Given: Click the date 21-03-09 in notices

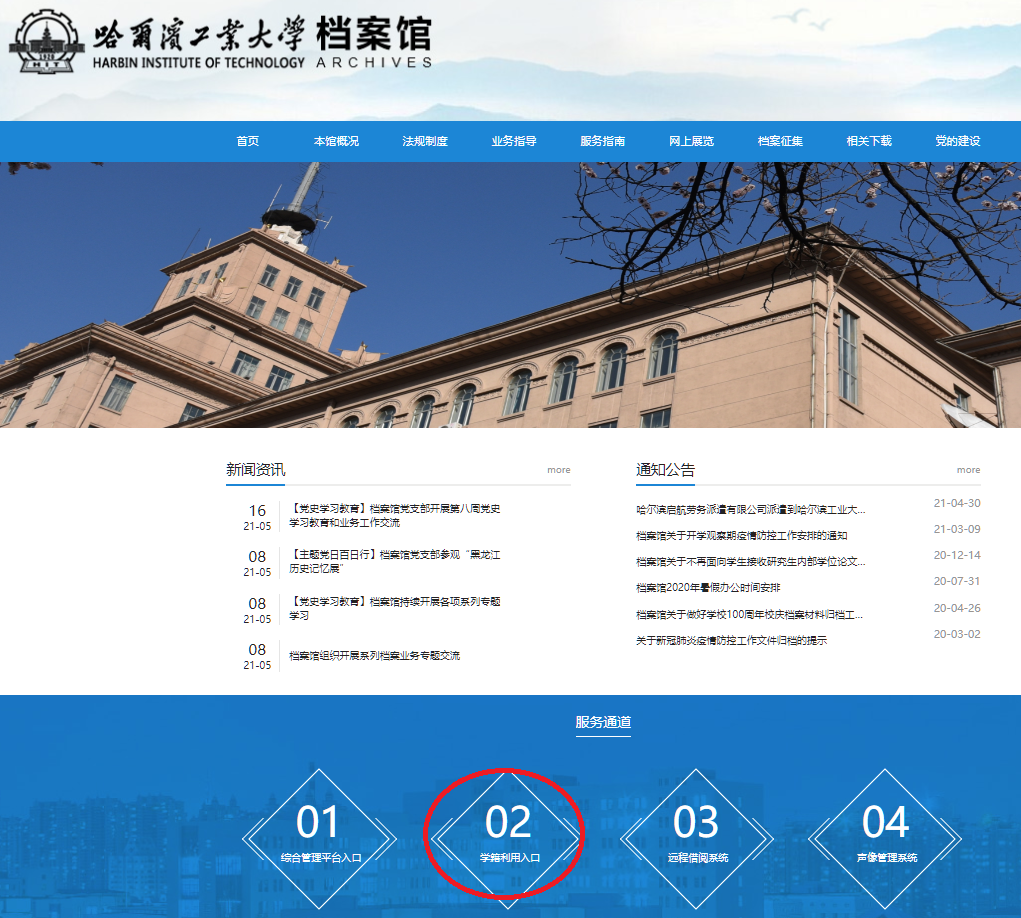Looking at the screenshot, I should pyautogui.click(x=957, y=529).
